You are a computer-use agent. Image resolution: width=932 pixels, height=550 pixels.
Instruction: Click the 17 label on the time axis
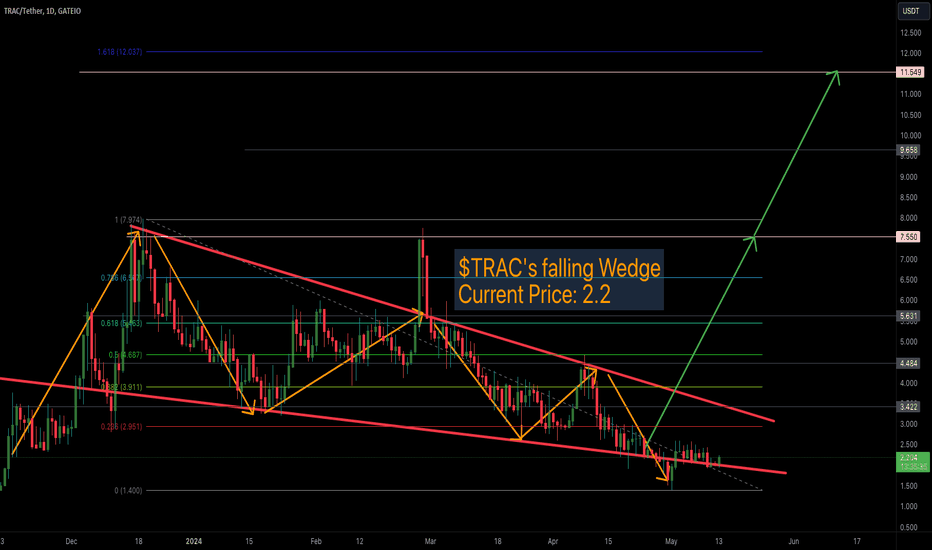[857, 541]
